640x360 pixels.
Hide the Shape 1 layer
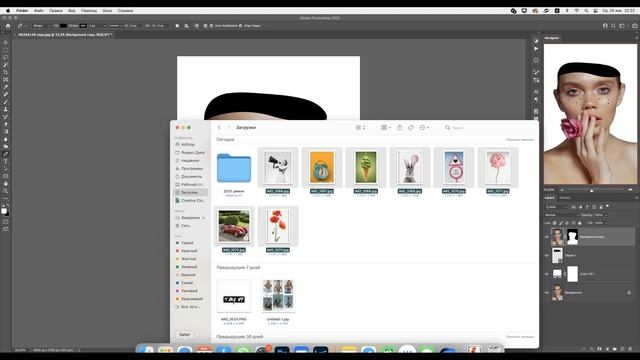[x=547, y=256]
